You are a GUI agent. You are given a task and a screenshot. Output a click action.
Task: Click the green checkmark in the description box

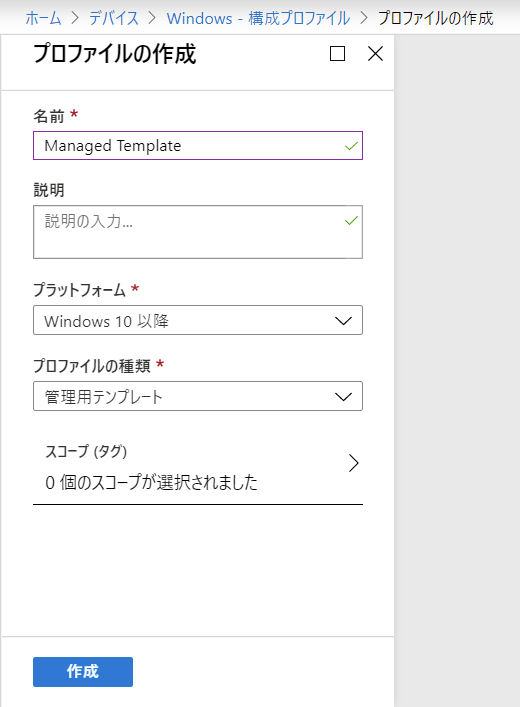click(x=351, y=220)
